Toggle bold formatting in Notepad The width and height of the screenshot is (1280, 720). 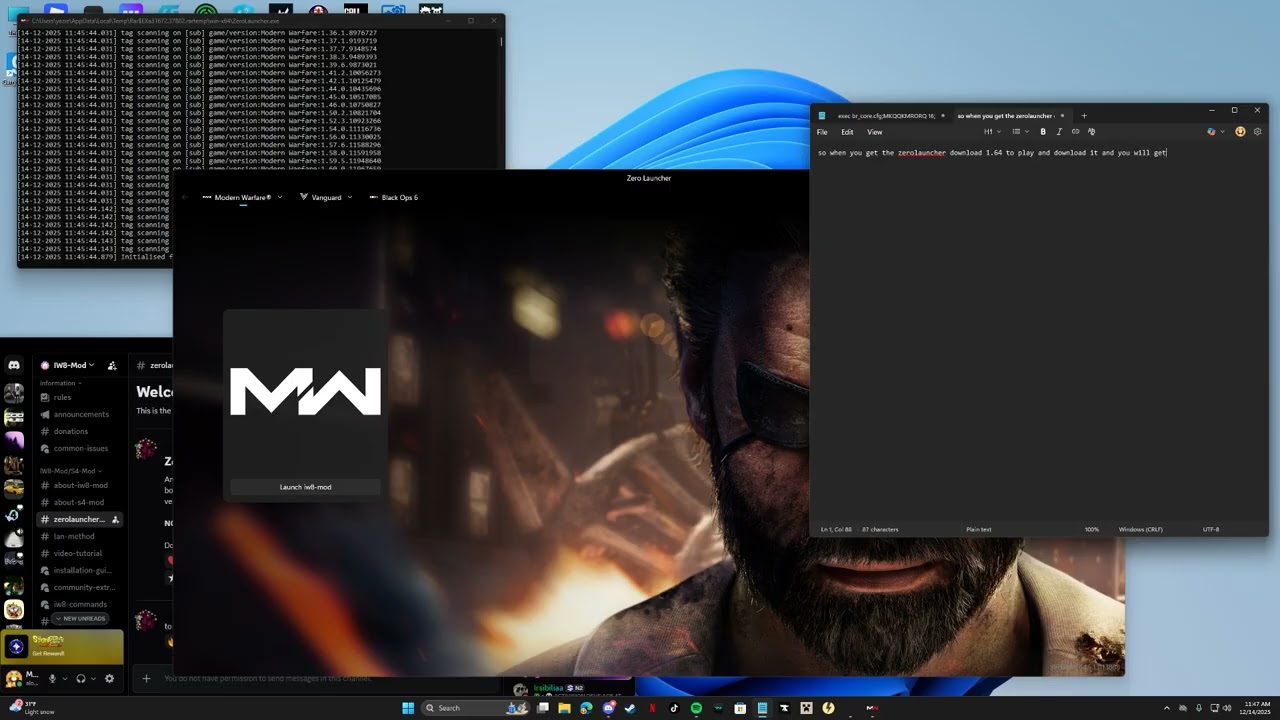coord(1043,131)
